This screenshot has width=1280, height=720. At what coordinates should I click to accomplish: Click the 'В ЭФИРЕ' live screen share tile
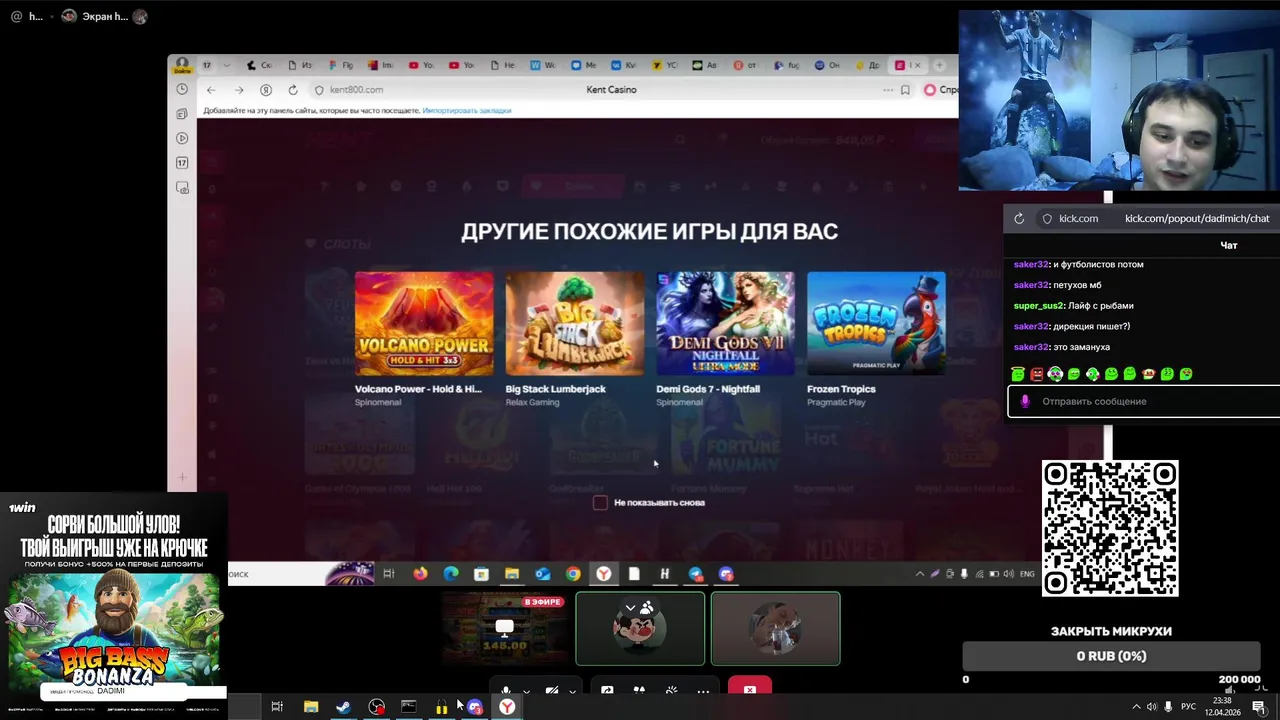point(504,629)
